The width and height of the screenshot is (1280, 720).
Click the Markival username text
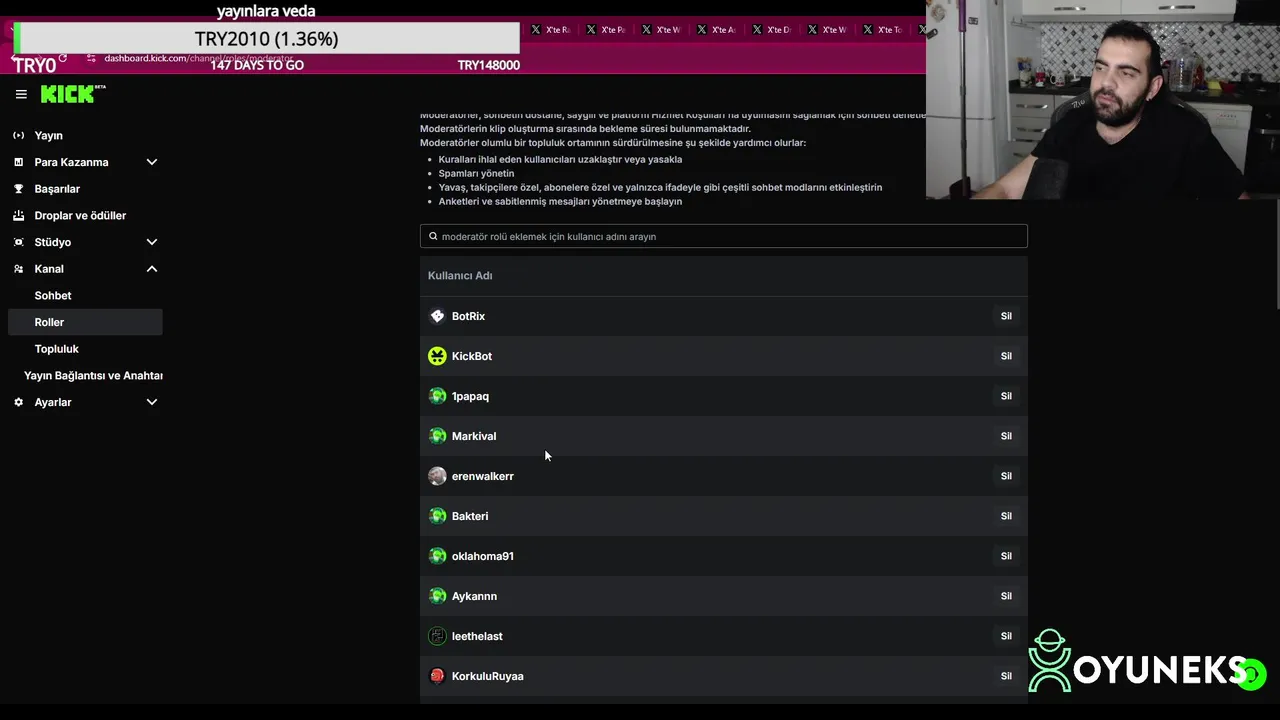click(x=474, y=436)
